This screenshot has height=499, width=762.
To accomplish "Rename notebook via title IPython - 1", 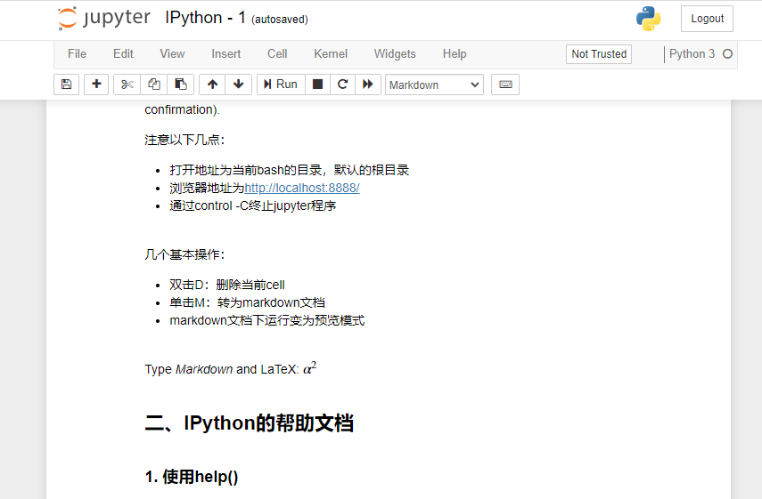I will 205,18.
